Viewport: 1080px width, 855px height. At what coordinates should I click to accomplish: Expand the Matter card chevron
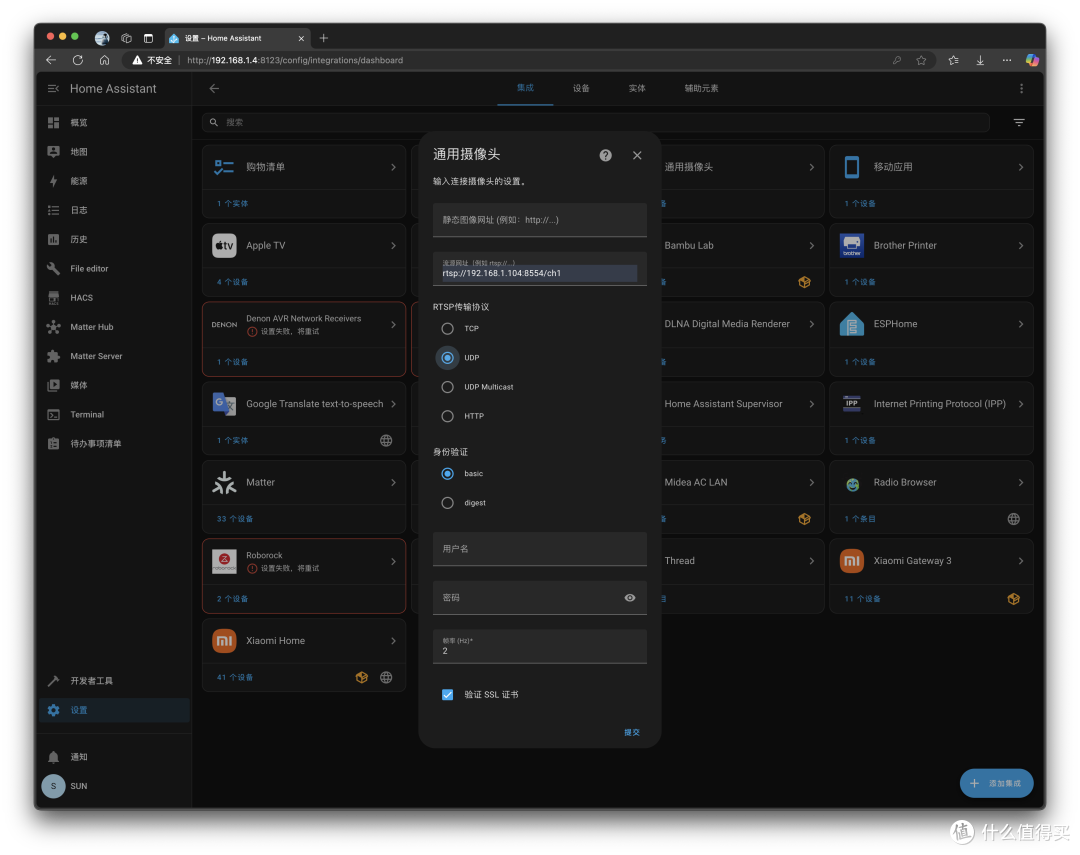click(x=393, y=482)
